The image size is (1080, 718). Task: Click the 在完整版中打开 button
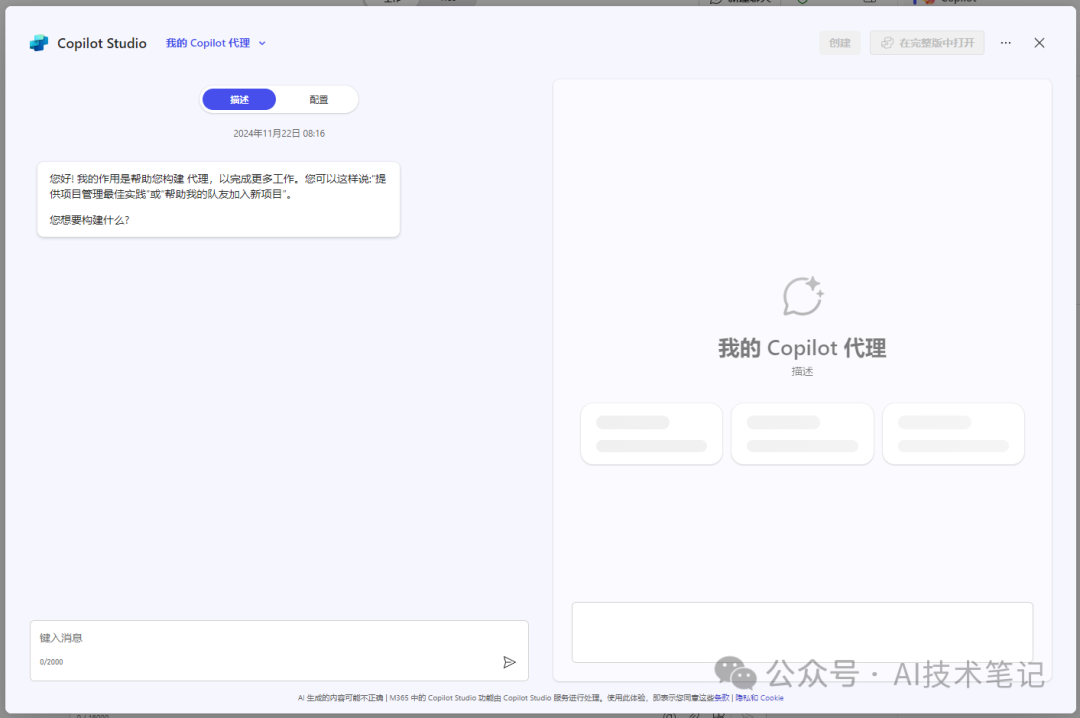[x=927, y=43]
